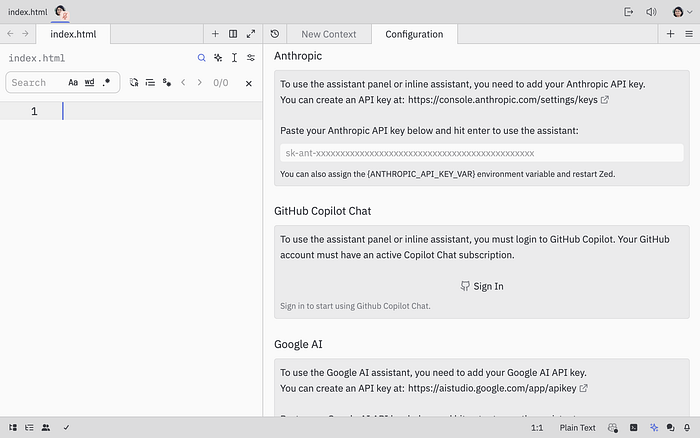Screen dimensions: 700x438
Task: Toggle assistant panel sparkle in status bar
Action: pyautogui.click(x=654, y=427)
